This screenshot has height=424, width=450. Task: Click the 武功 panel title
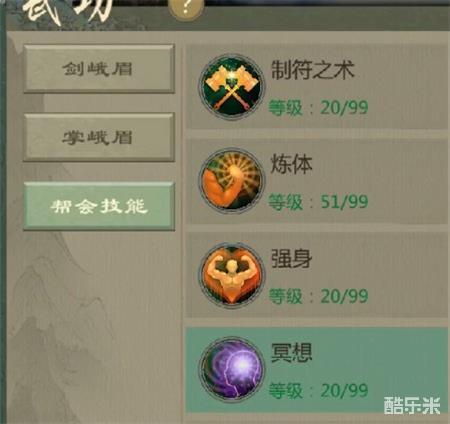67,10
